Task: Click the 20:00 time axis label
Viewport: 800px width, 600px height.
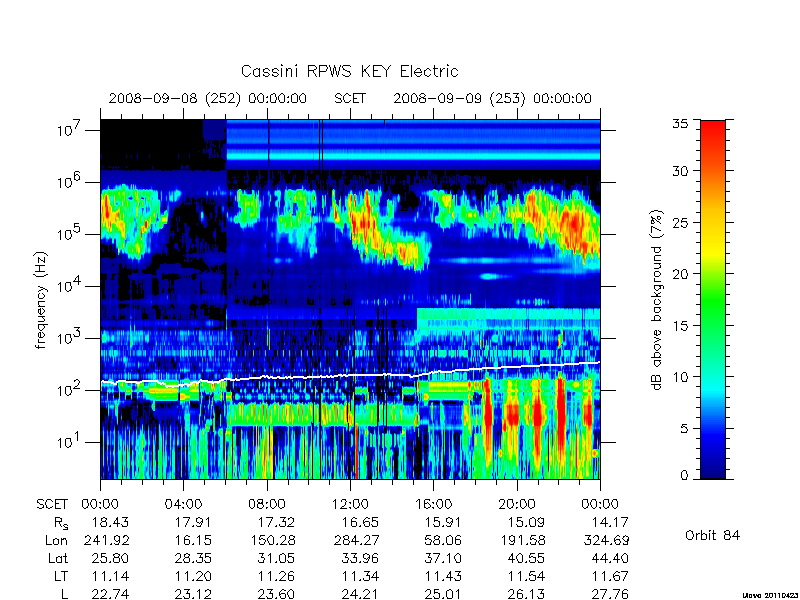Action: point(517,504)
